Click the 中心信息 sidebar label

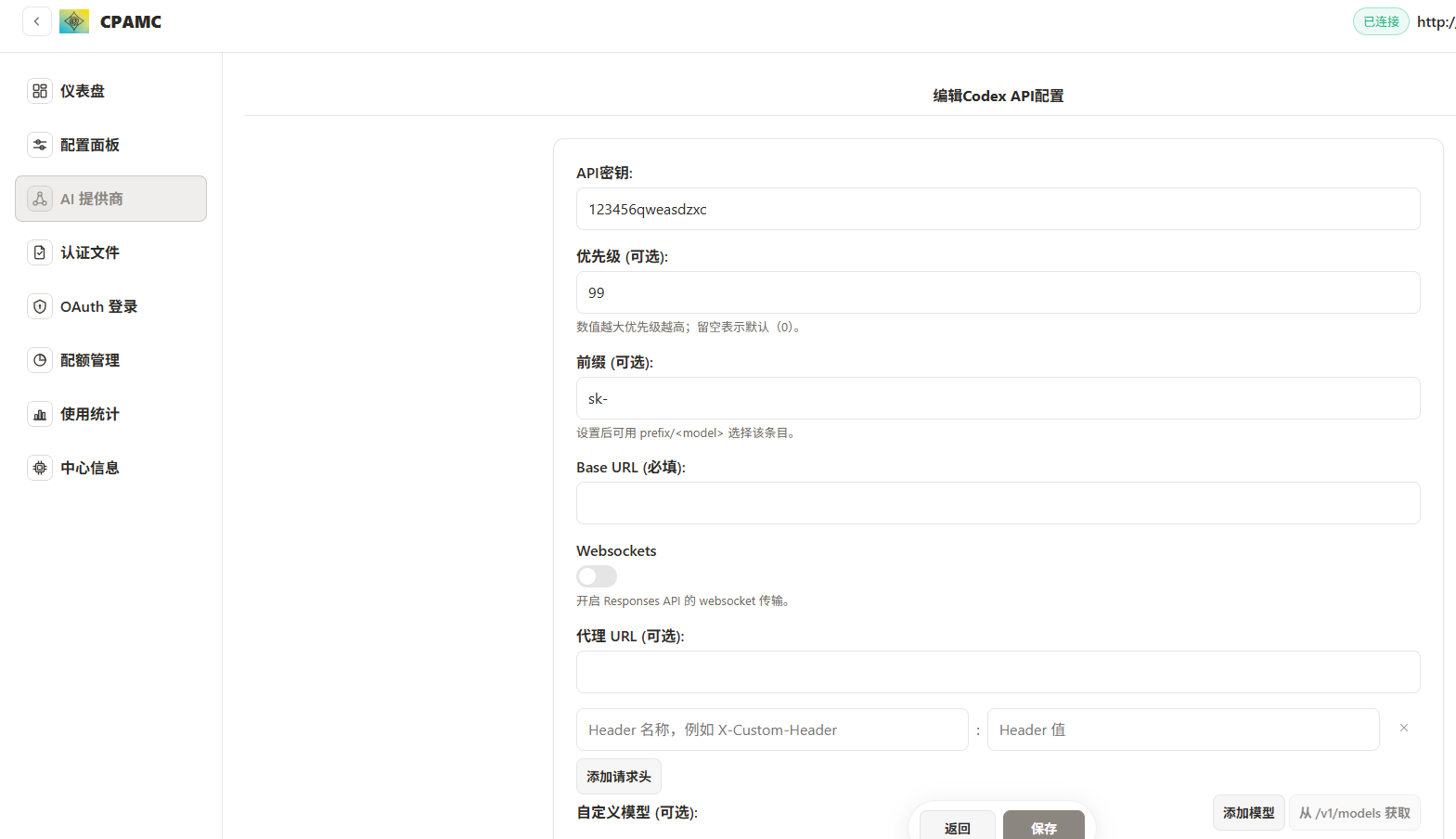point(90,468)
